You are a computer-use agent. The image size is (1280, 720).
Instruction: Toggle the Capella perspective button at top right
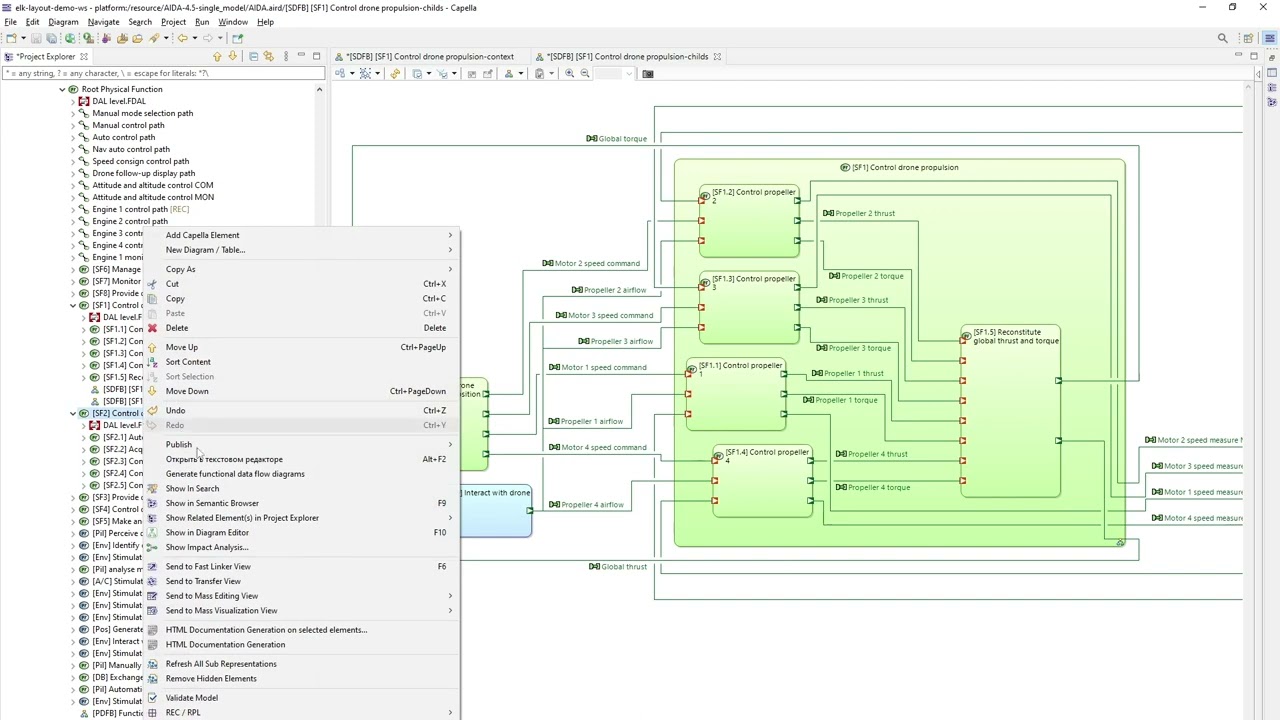pyautogui.click(x=1270, y=38)
